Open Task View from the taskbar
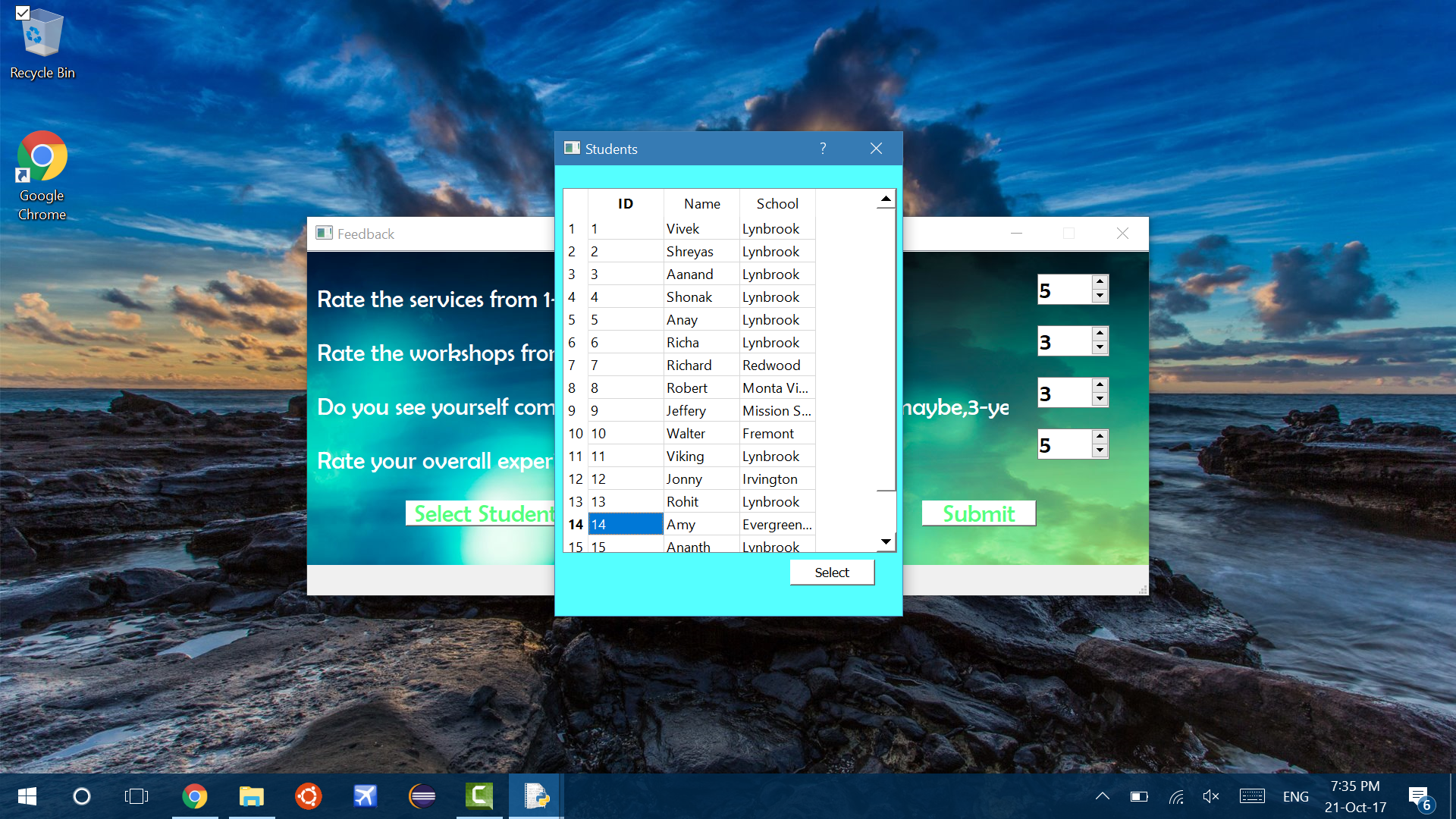1456x819 pixels. click(x=136, y=796)
